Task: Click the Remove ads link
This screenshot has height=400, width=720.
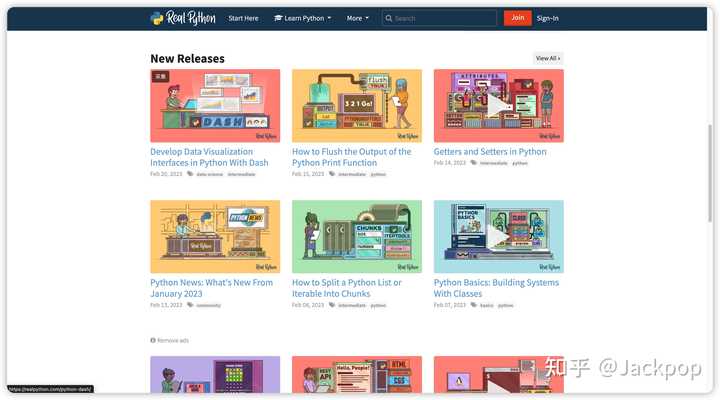Action: pos(173,340)
